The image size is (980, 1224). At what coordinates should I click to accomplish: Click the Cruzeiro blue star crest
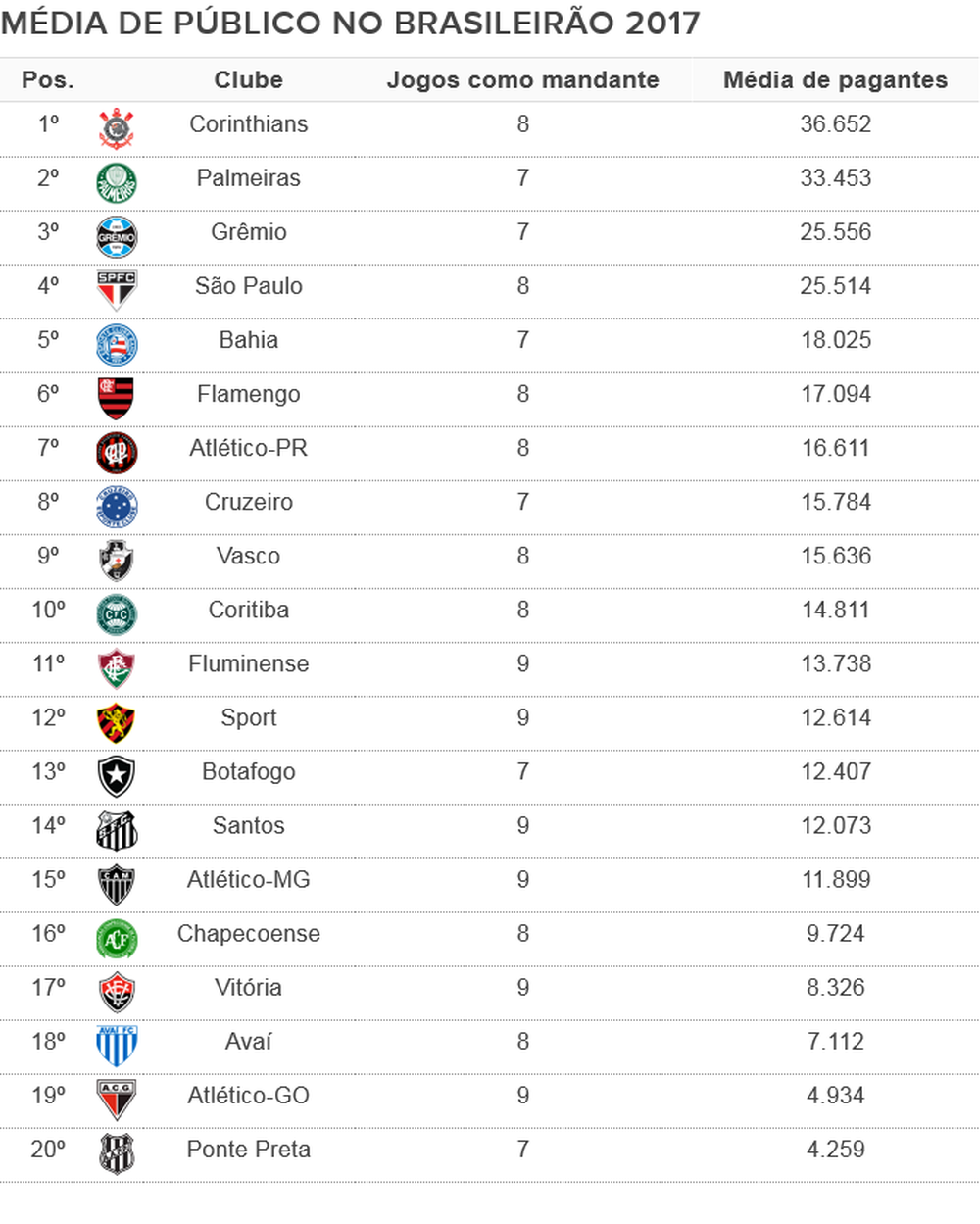(117, 507)
